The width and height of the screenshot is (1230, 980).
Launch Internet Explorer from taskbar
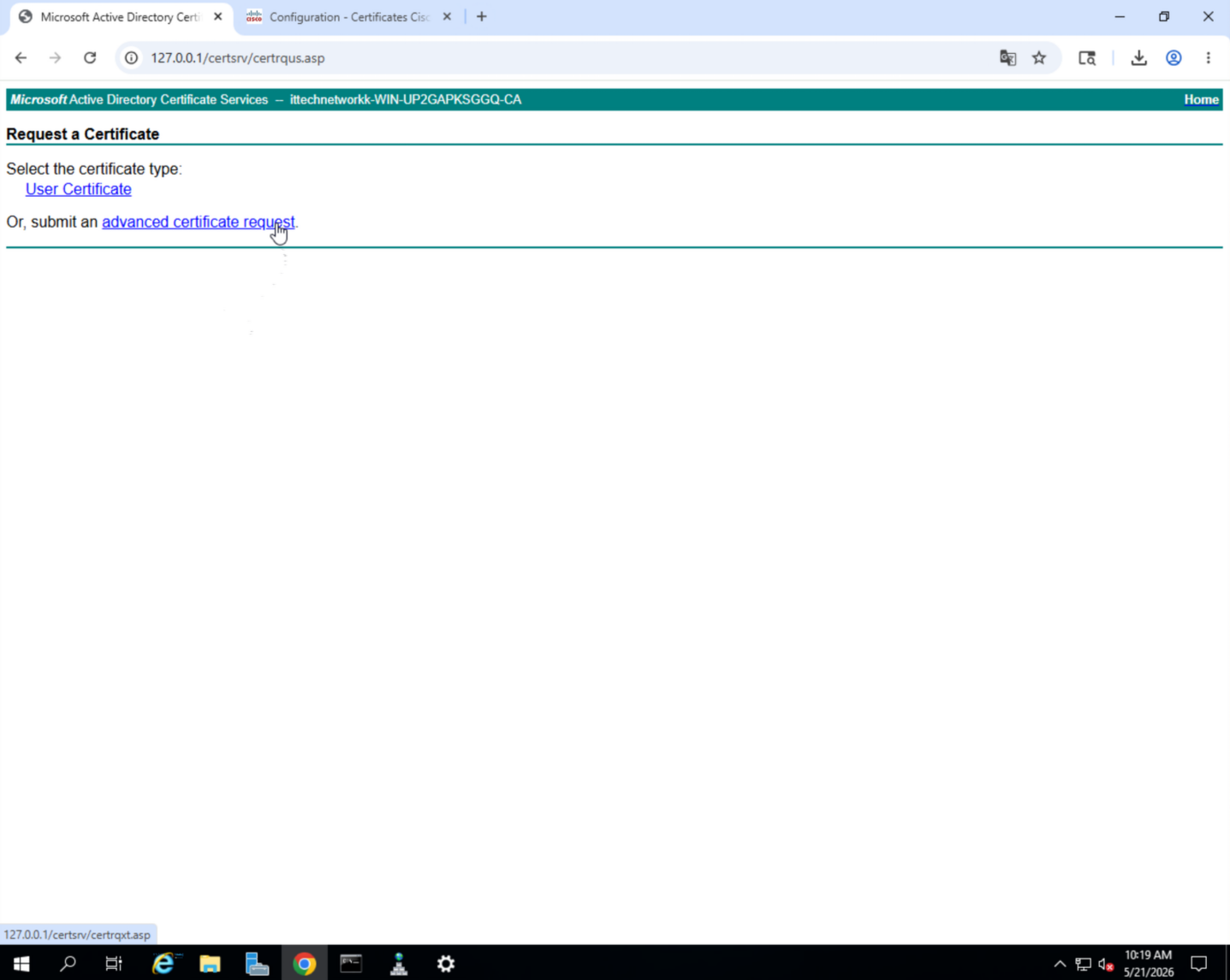pos(163,964)
